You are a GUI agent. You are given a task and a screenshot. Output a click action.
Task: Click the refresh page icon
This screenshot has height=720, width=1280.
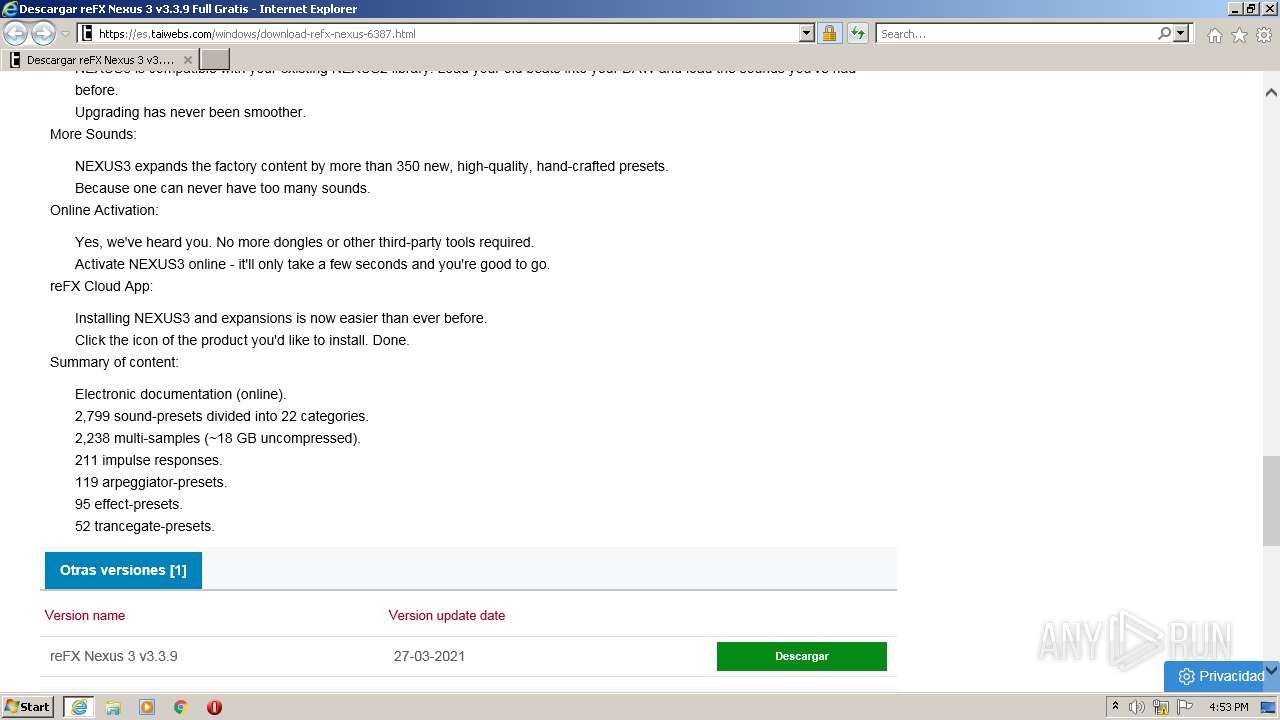tap(857, 33)
